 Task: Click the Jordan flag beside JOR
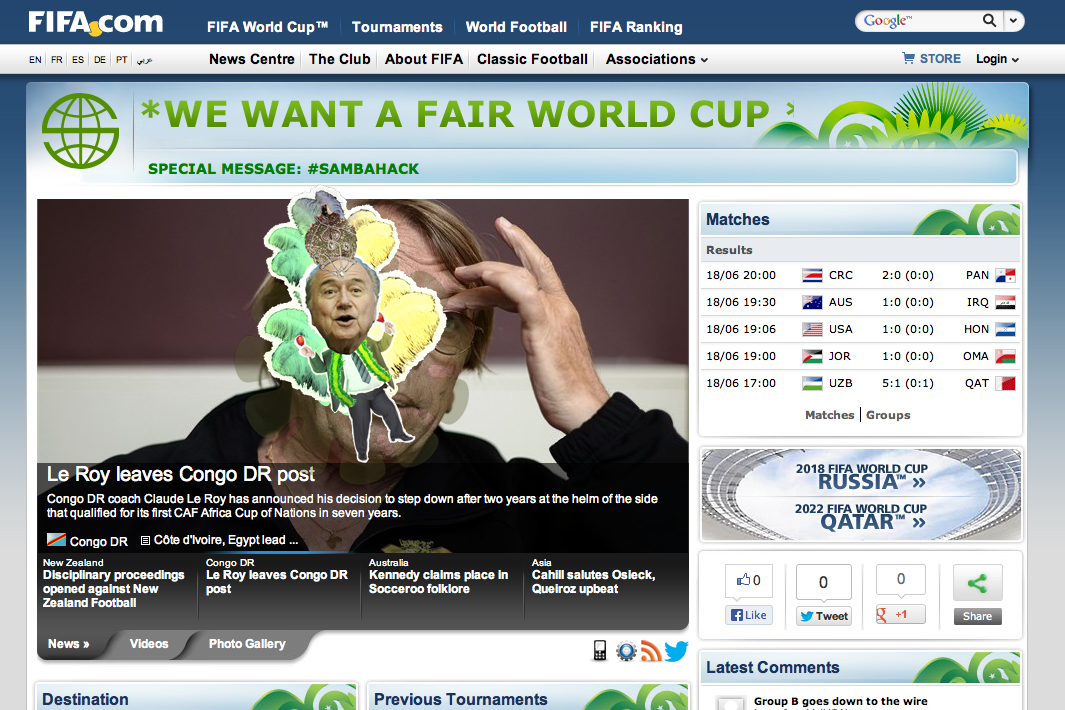(x=812, y=356)
